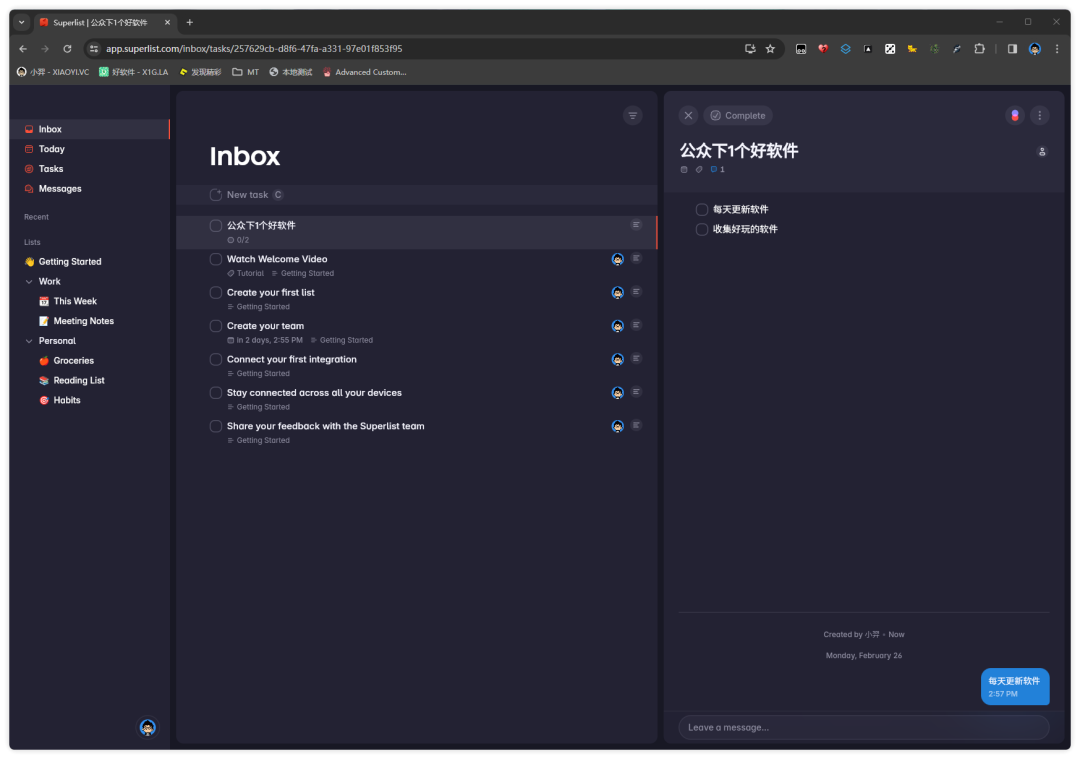
Task: Open notes icon on Create your team row
Action: tap(636, 325)
